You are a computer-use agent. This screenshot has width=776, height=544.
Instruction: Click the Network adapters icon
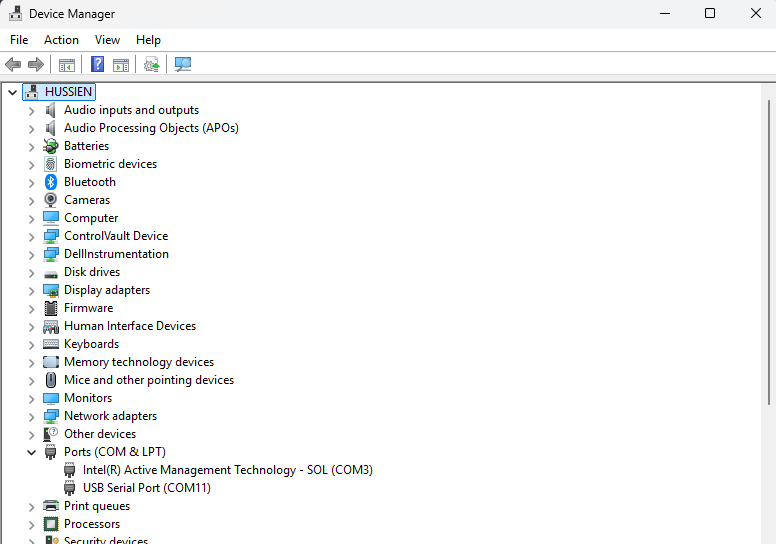[50, 416]
